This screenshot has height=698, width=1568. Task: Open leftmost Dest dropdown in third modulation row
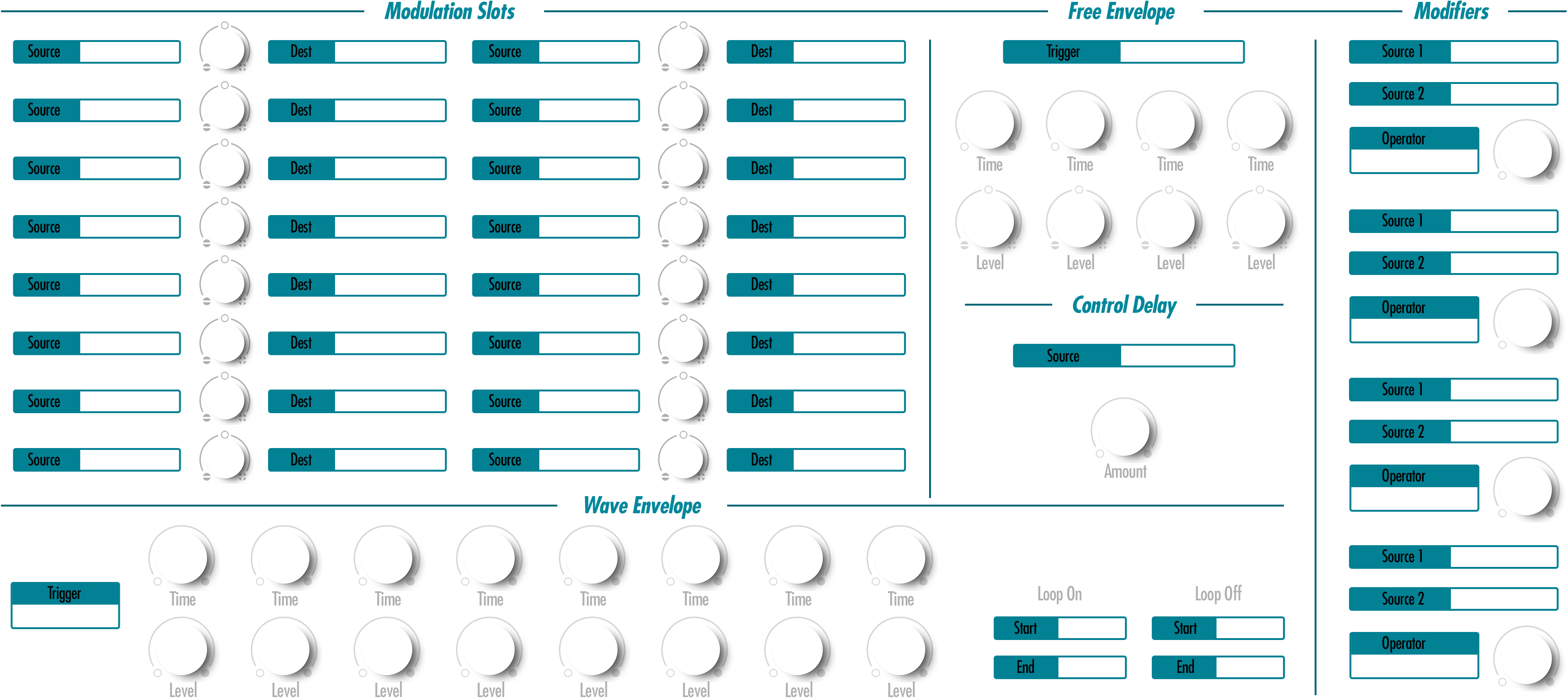[x=357, y=168]
